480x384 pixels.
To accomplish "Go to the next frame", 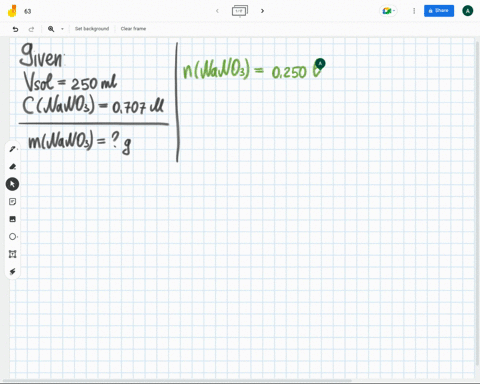I will click(x=262, y=11).
